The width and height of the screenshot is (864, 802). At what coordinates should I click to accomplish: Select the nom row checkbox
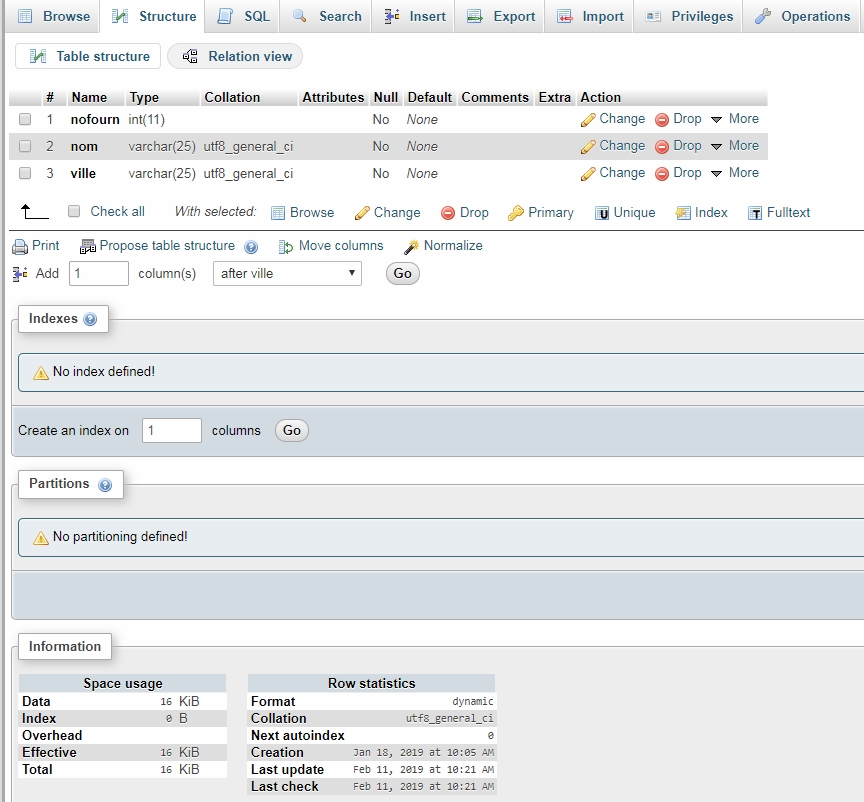coord(25,146)
